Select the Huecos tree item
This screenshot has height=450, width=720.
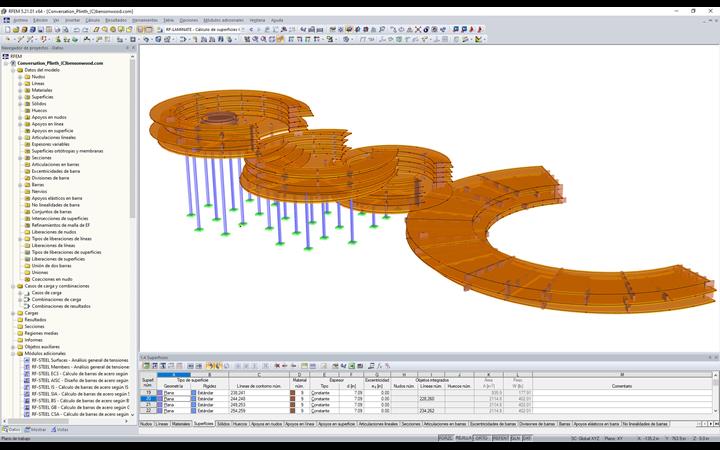tap(39, 111)
